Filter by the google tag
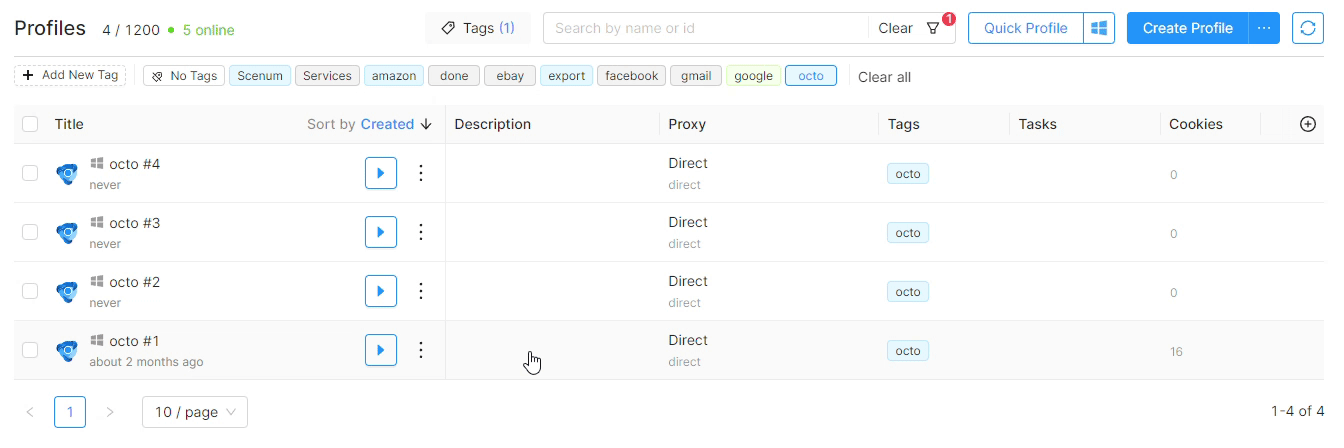This screenshot has height=448, width=1344. 753,76
